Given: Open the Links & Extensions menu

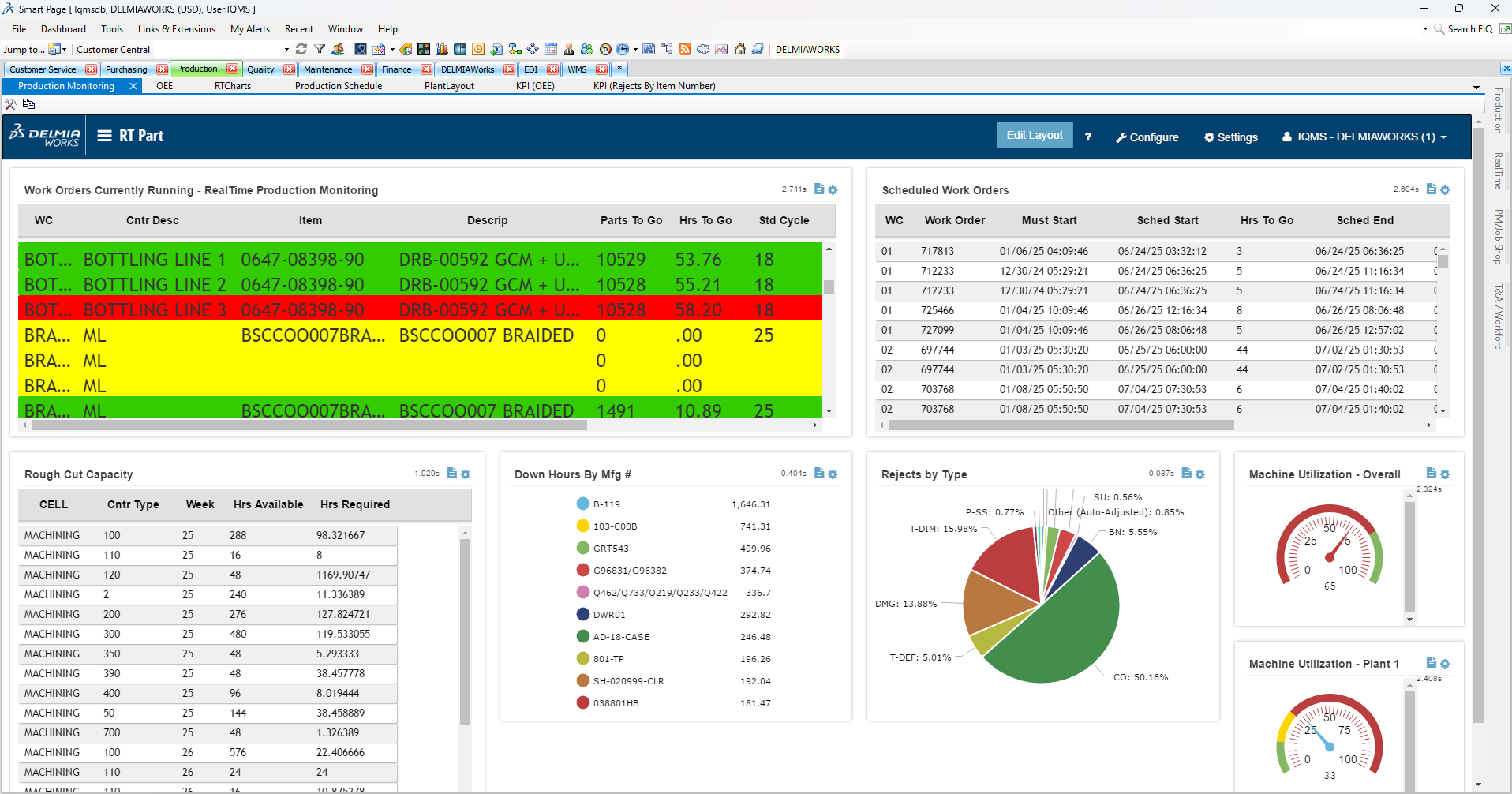Looking at the screenshot, I should (177, 29).
